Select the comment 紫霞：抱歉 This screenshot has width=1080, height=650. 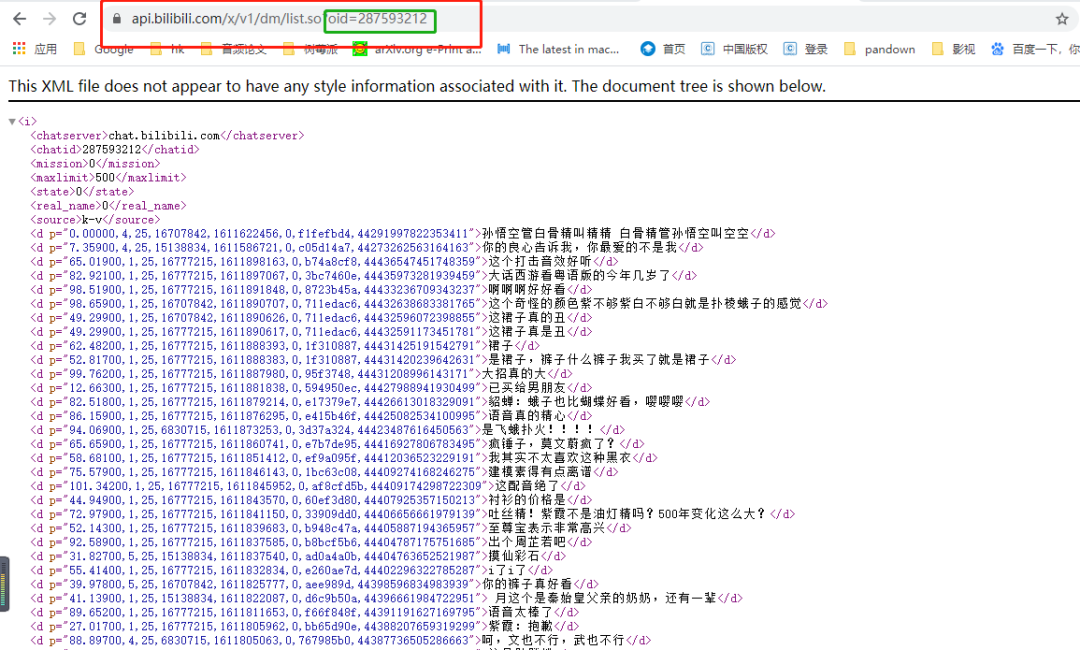(520, 626)
